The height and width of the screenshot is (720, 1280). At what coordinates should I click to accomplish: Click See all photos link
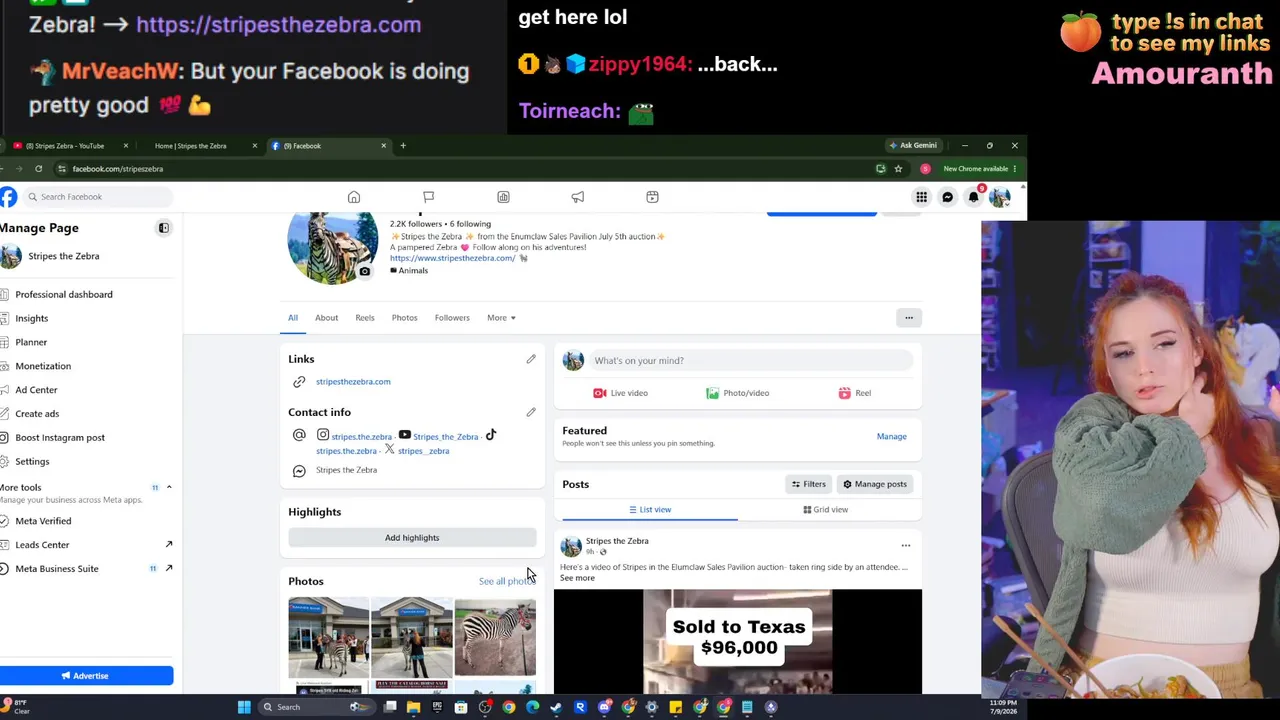click(507, 582)
